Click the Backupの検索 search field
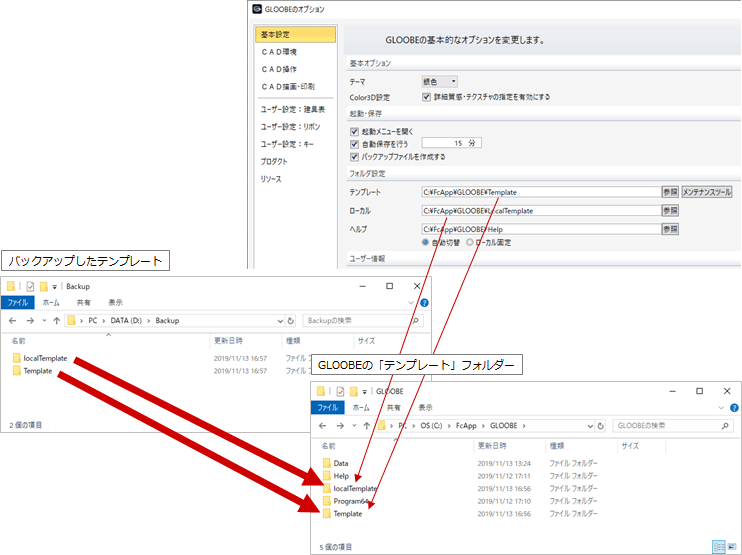 [x=362, y=321]
